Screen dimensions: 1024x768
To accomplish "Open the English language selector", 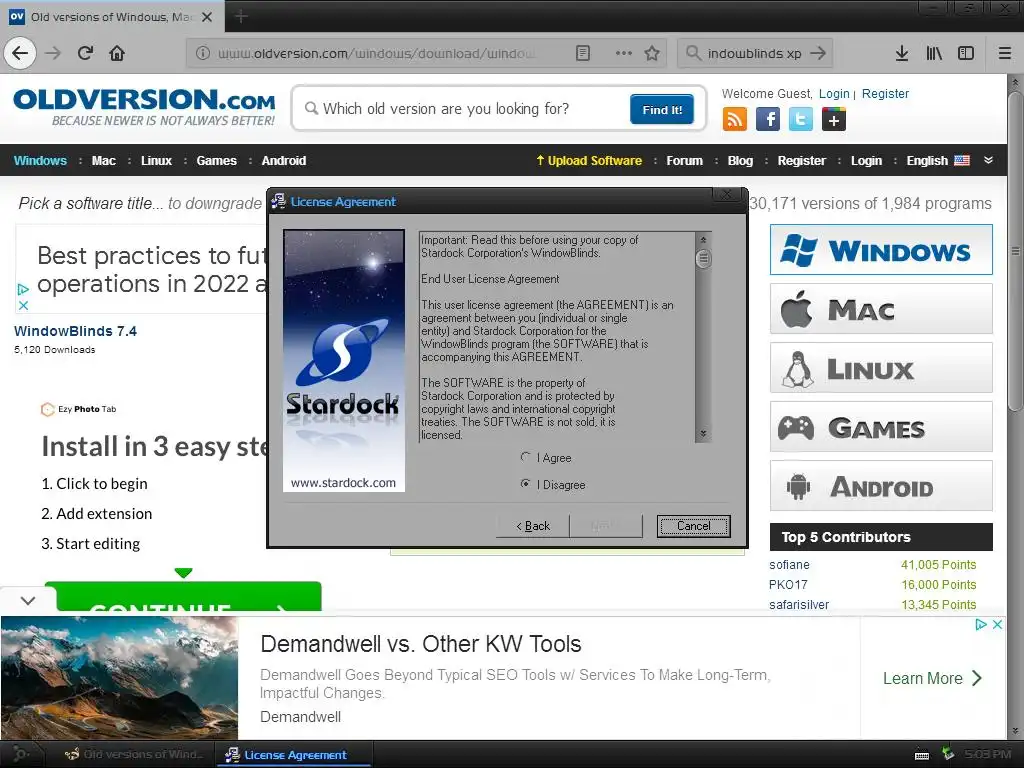I will (938, 160).
